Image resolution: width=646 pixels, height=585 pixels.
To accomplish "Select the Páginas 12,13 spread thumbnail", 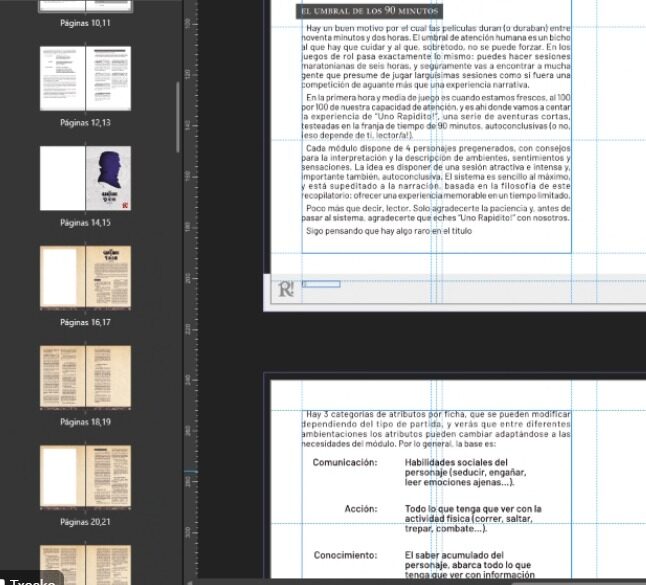I will click(85, 78).
